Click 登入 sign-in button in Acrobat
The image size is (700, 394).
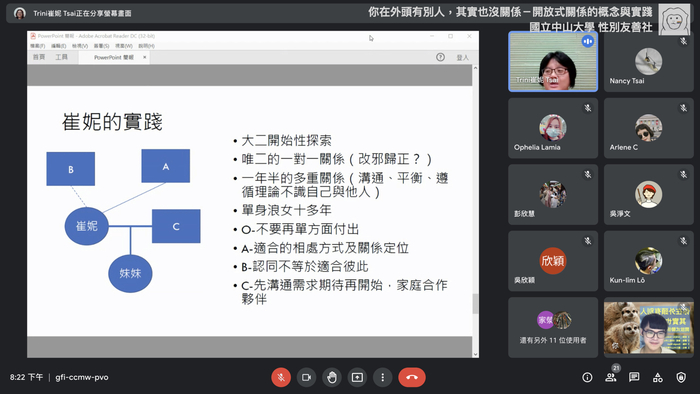[x=462, y=58]
